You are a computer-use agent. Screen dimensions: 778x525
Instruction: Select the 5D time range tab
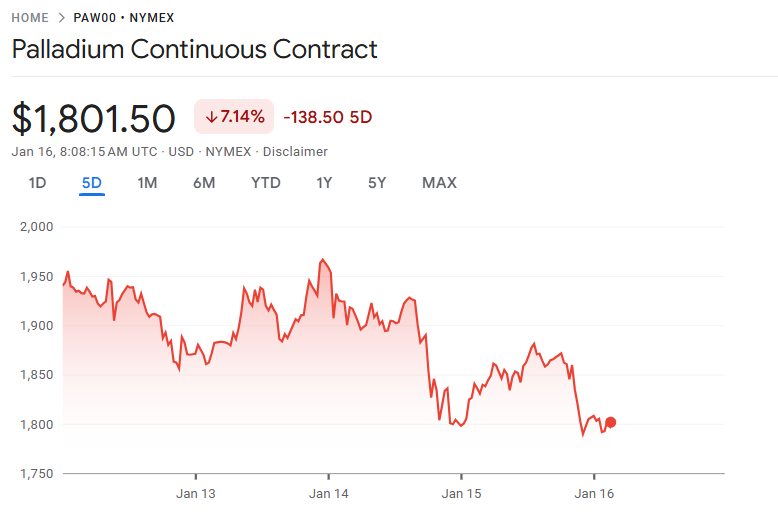92,182
